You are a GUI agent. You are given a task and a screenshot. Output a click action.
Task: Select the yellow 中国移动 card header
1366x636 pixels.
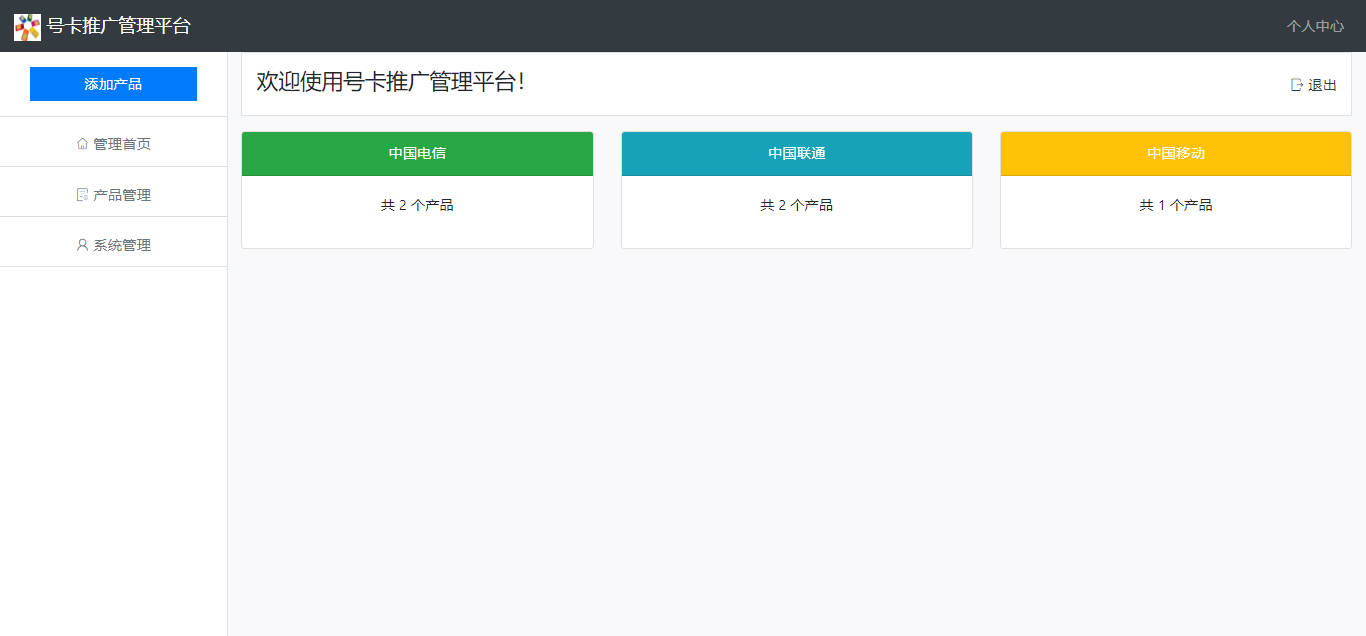(1176, 154)
